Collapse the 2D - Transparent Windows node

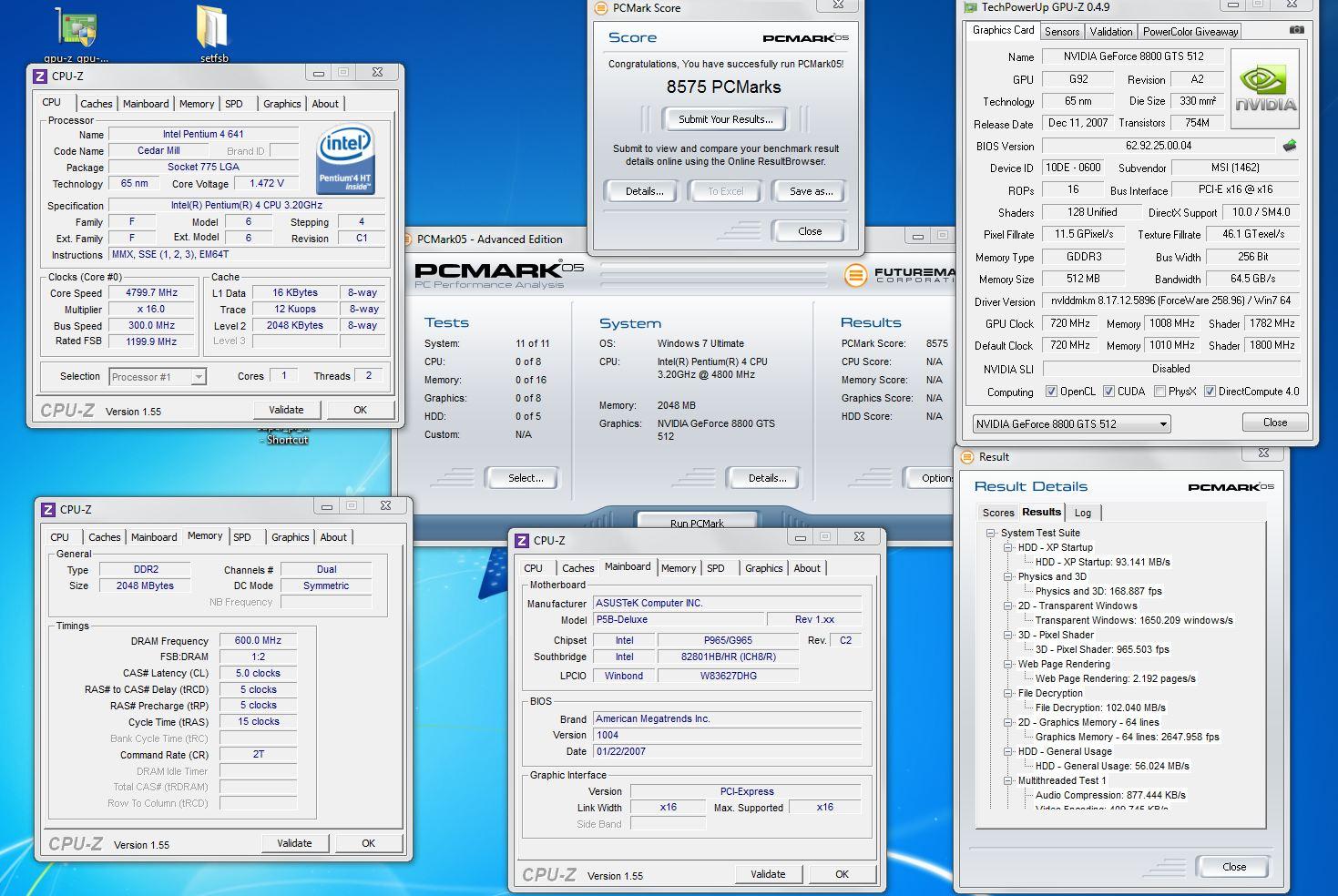point(1008,606)
